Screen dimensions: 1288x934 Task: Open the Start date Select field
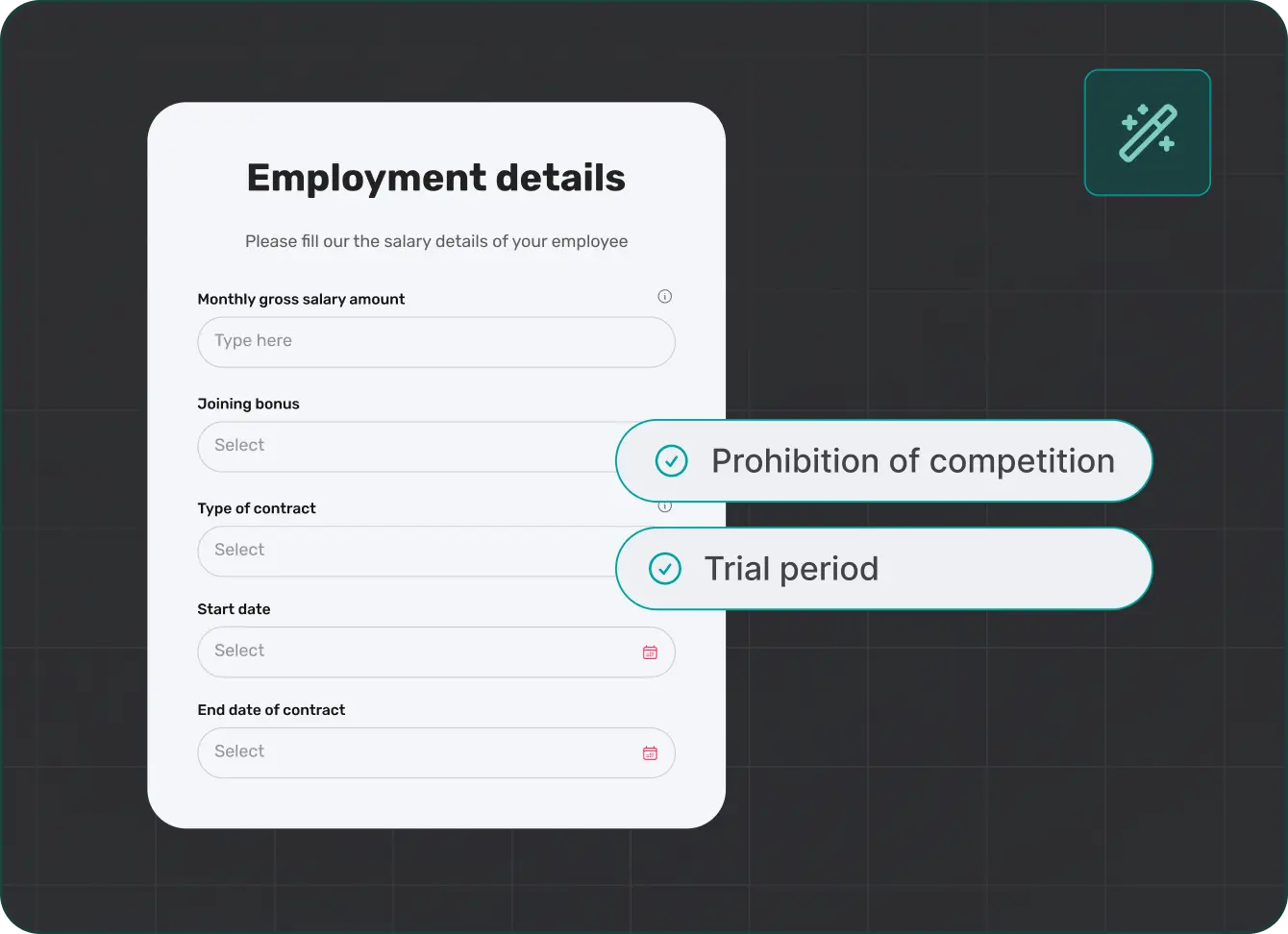tap(413, 652)
